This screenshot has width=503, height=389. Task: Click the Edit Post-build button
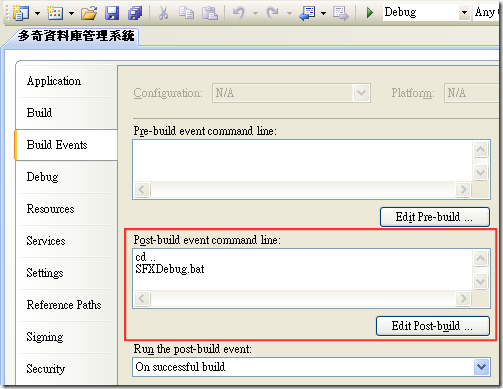coord(433,326)
